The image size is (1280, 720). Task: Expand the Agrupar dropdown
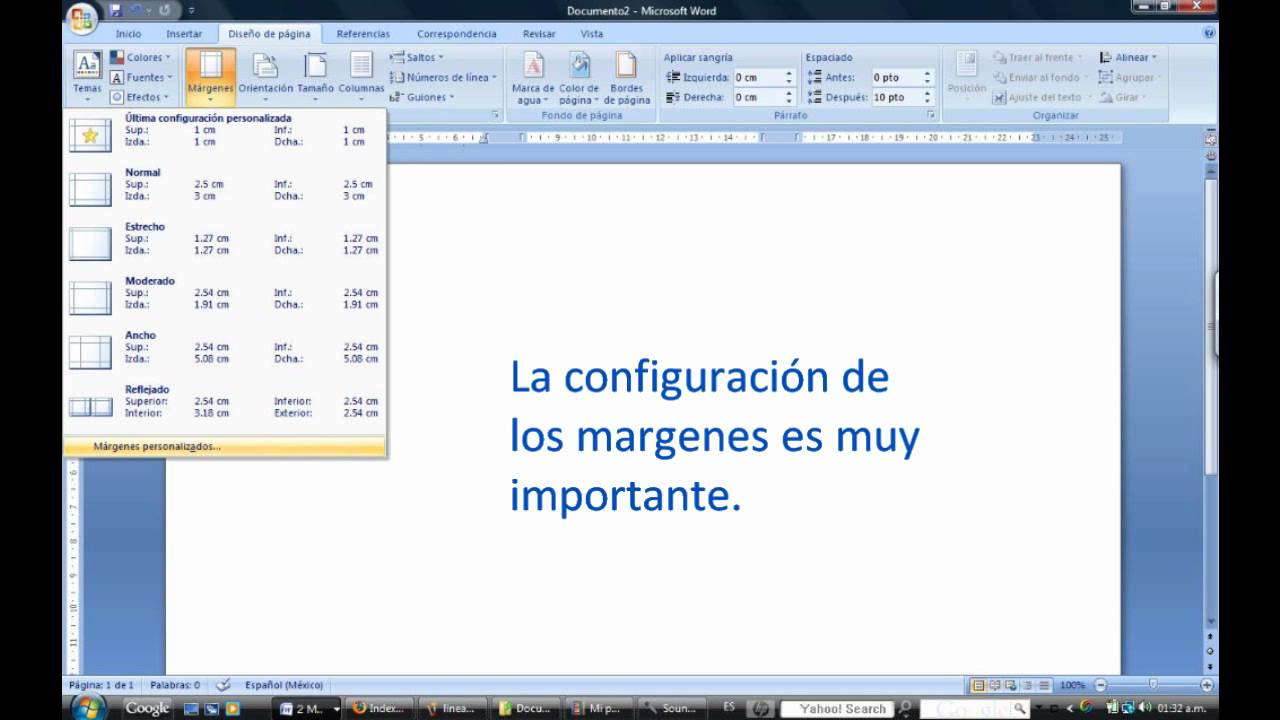pyautogui.click(x=1130, y=77)
